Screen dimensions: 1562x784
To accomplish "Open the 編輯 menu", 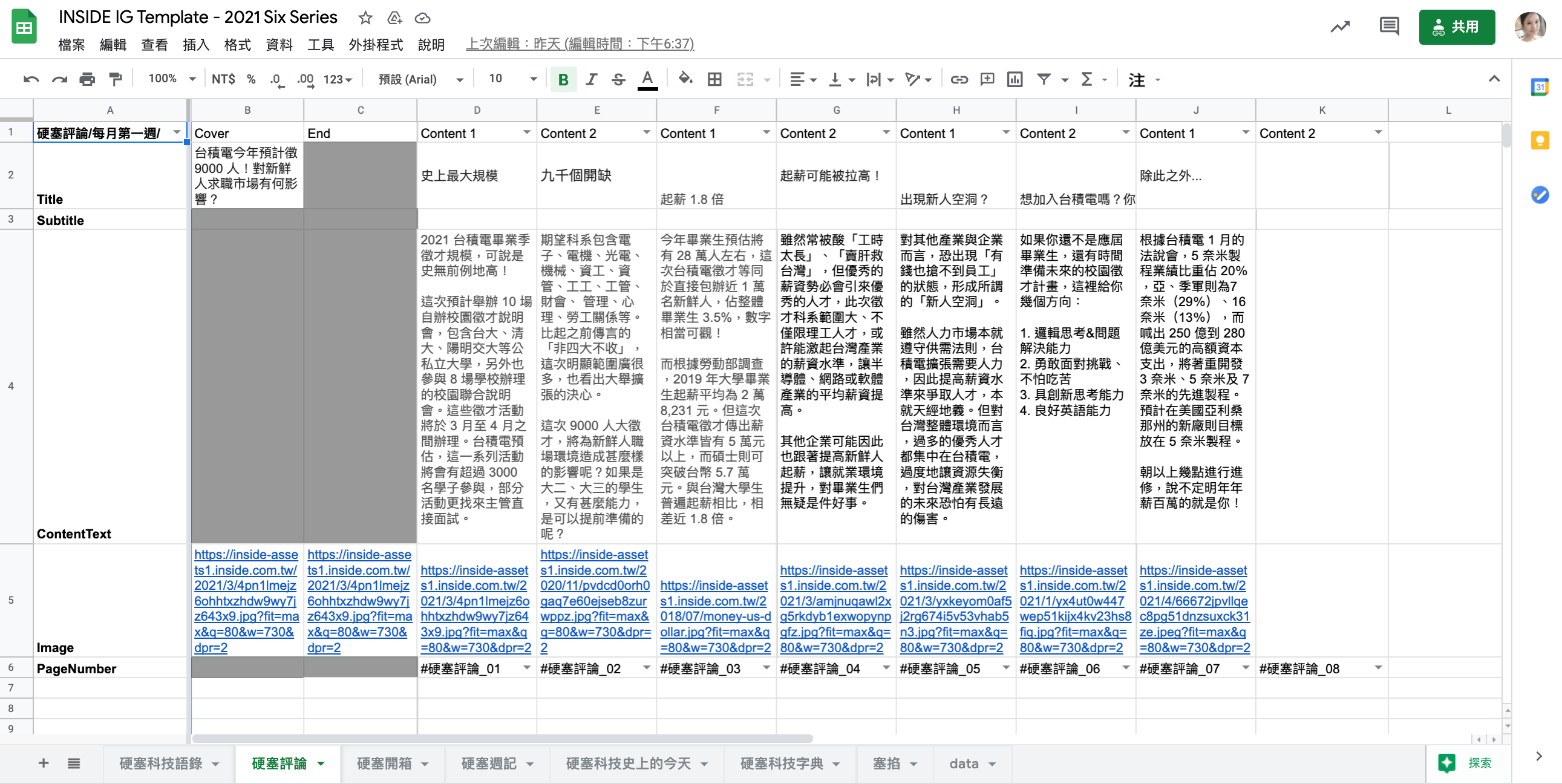I will [113, 44].
